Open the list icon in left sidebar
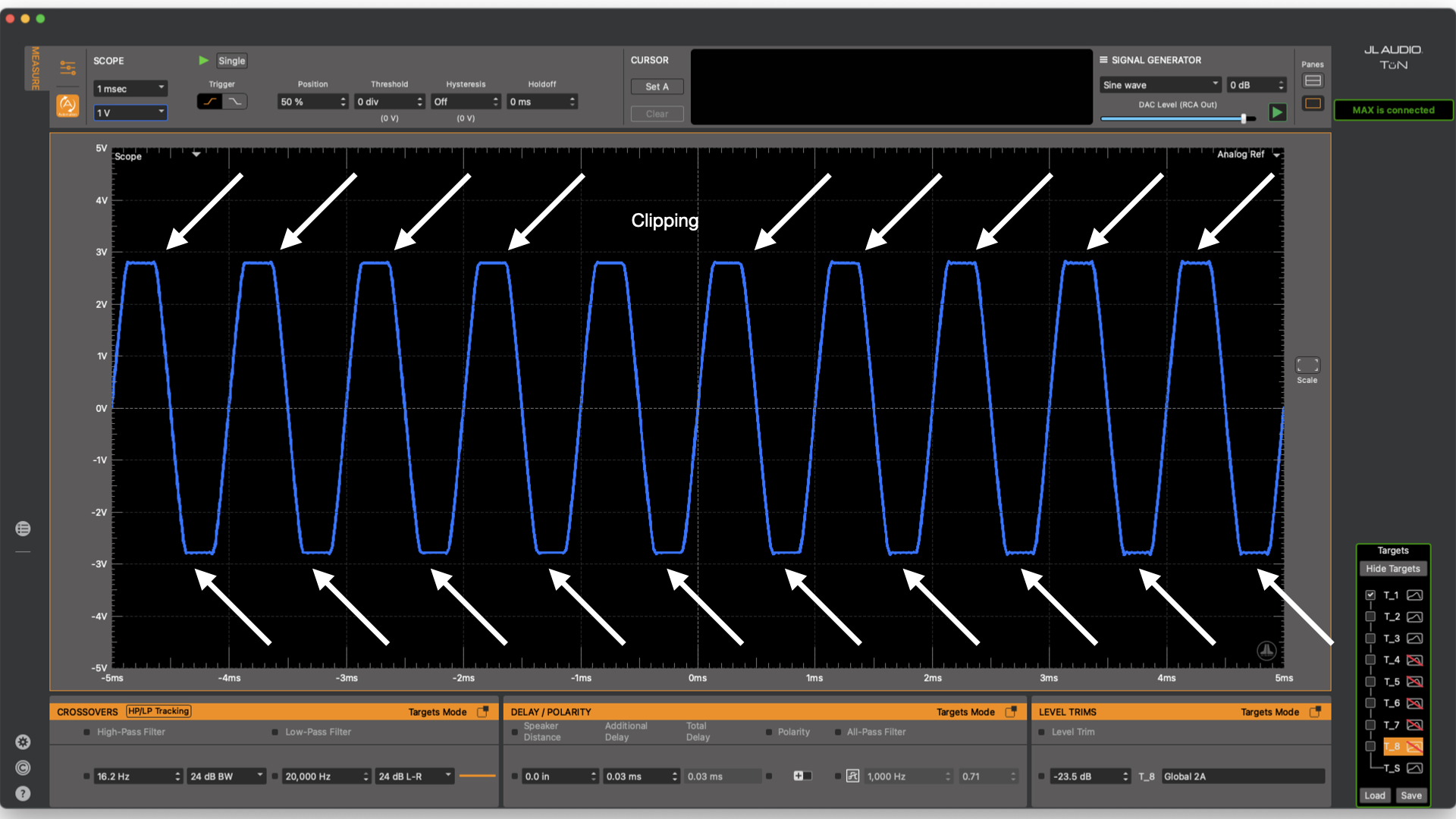The width and height of the screenshot is (1456, 819). tap(23, 529)
